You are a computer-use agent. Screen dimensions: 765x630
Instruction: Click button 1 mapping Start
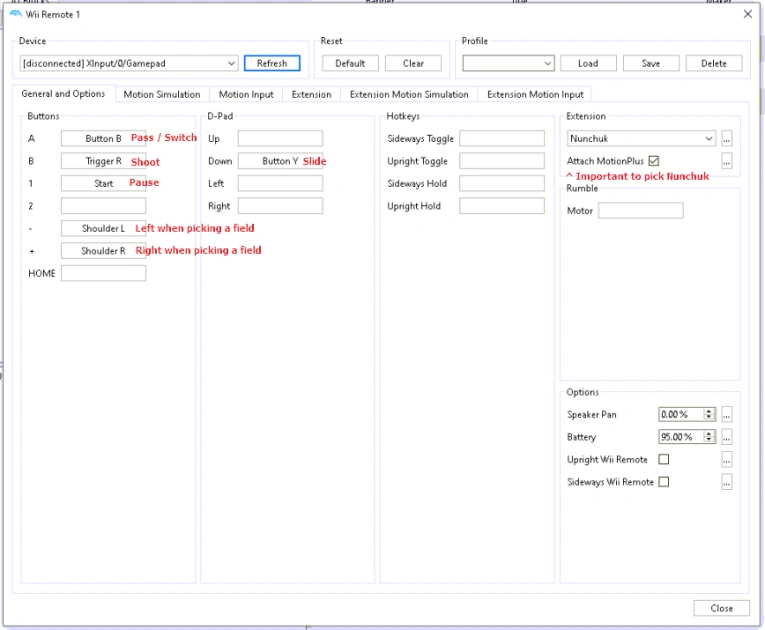[103, 183]
